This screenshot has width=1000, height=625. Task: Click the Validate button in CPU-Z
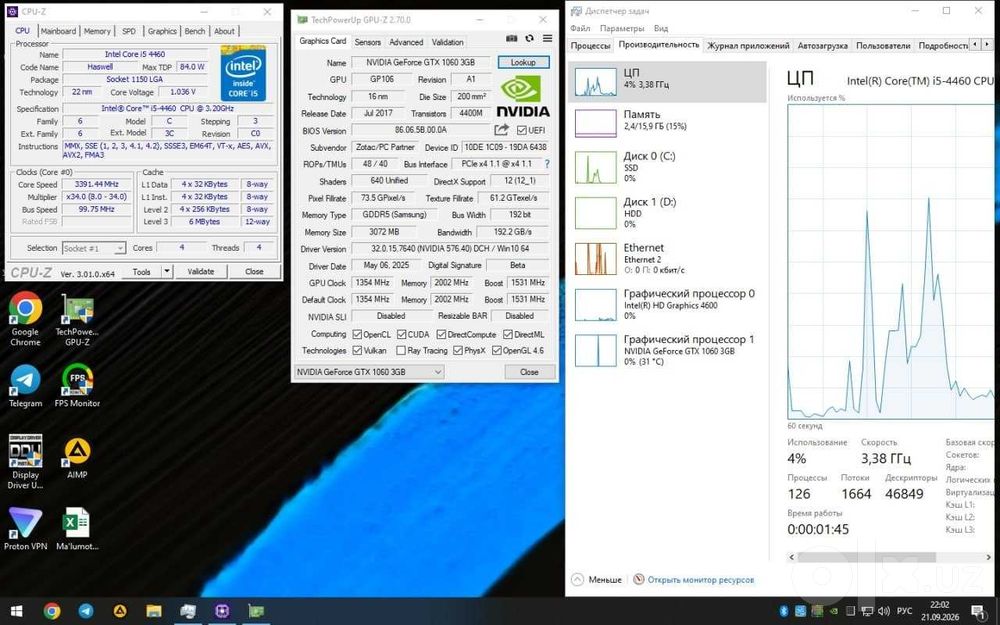click(201, 272)
